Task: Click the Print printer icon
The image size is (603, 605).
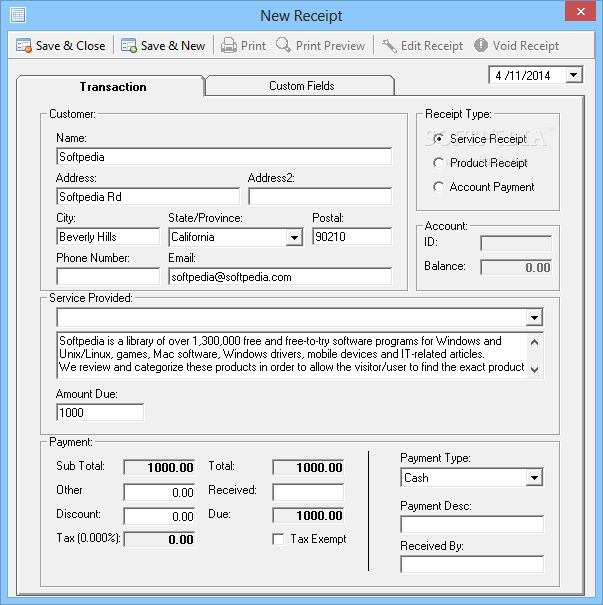Action: click(229, 46)
